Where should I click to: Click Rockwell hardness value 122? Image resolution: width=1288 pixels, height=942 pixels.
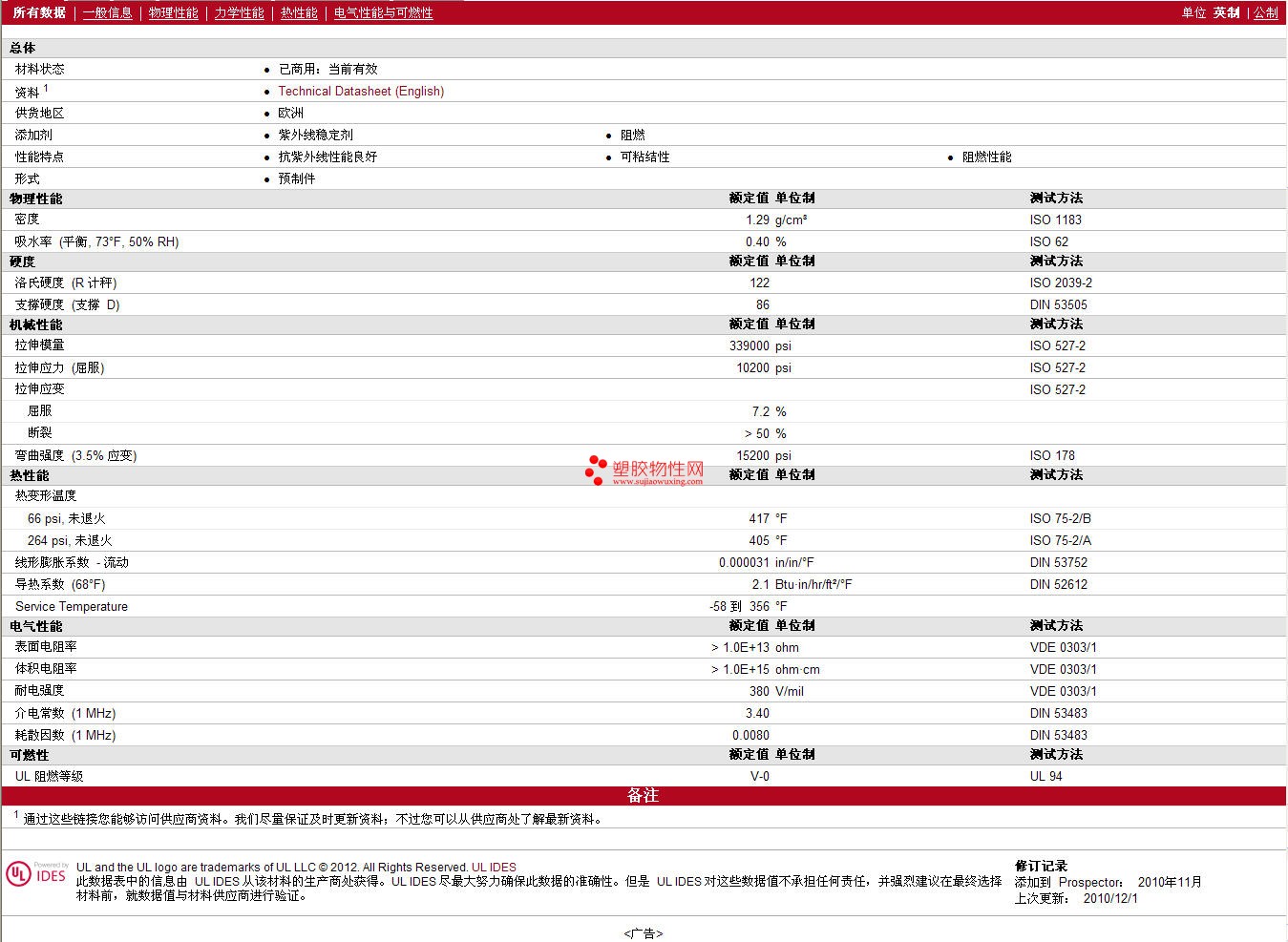tap(759, 283)
